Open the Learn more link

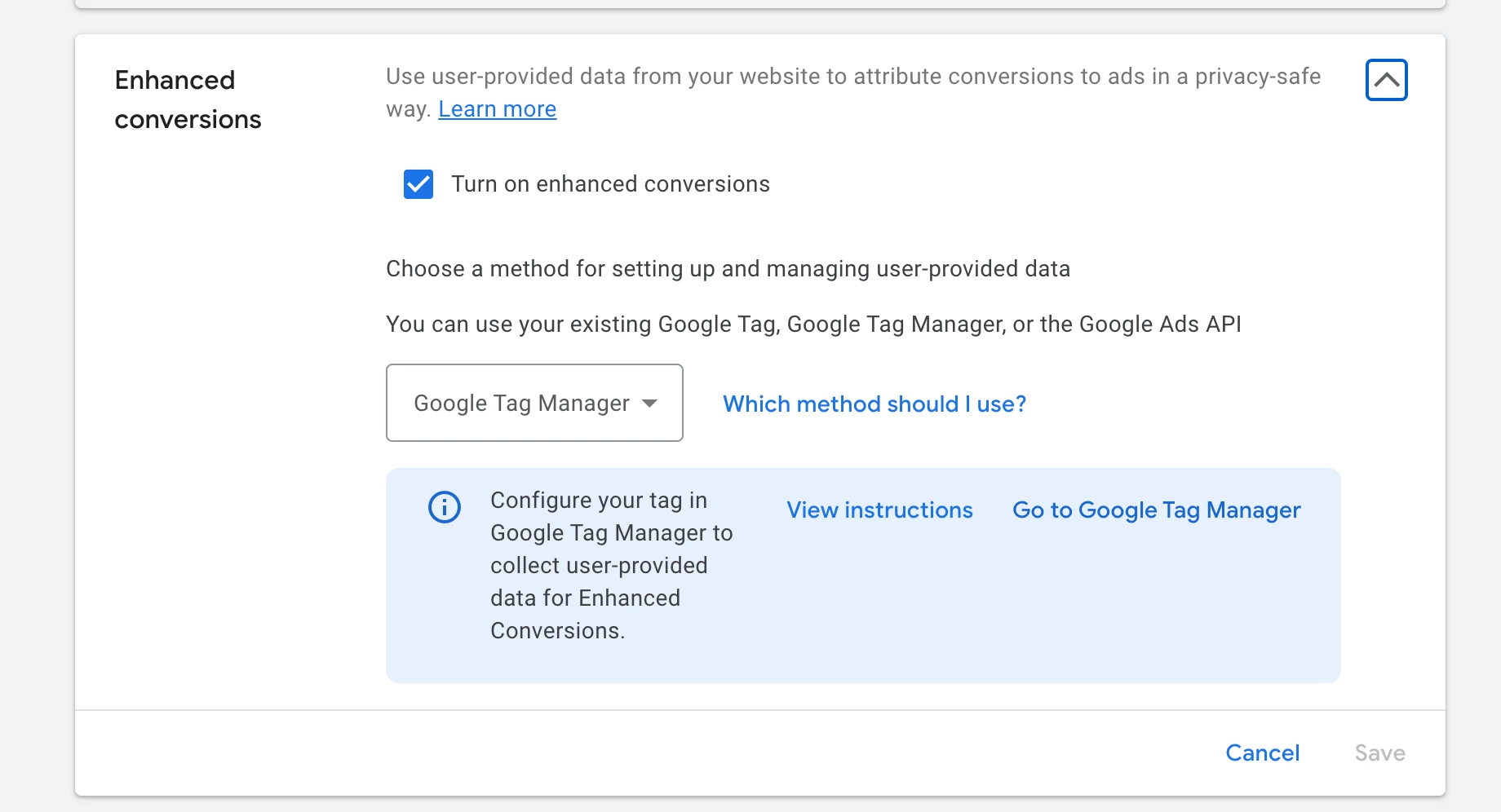(497, 109)
